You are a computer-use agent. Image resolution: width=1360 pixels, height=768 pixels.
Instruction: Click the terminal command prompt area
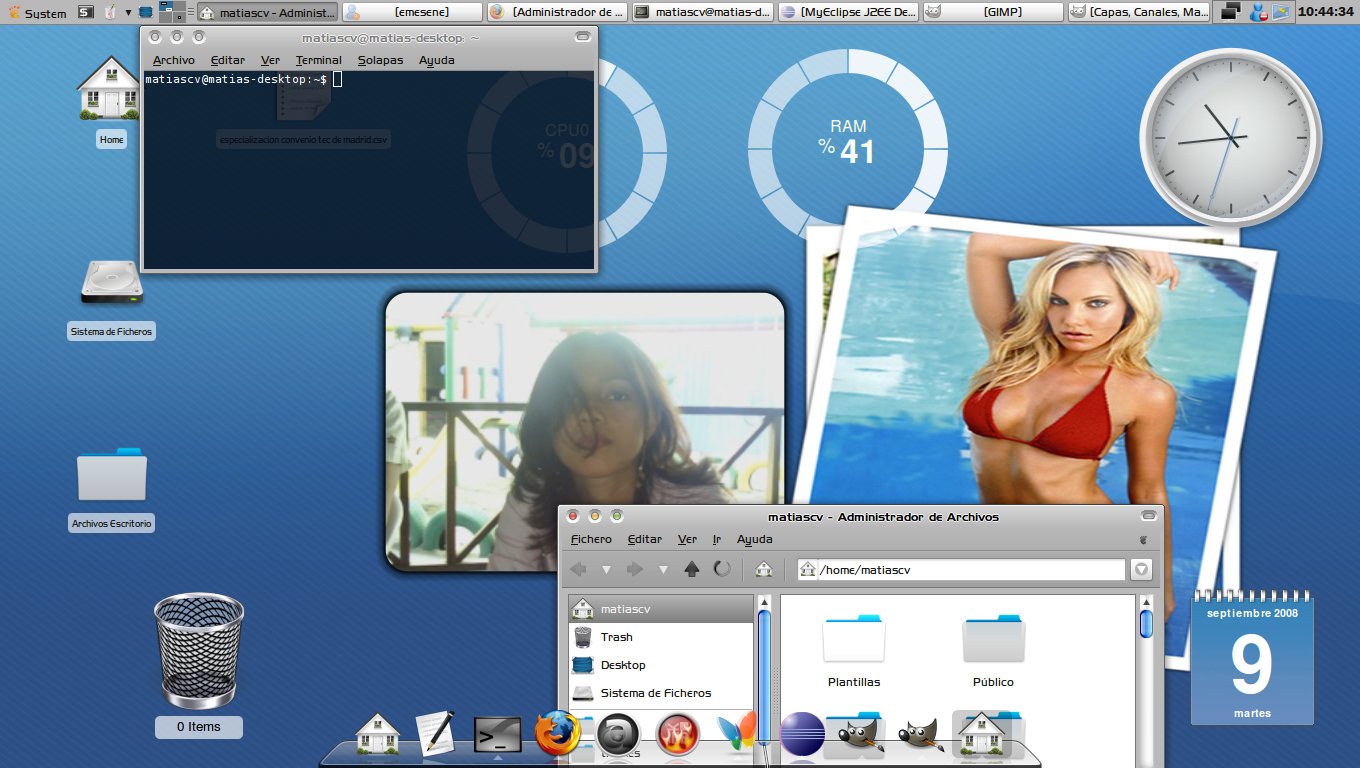369,170
